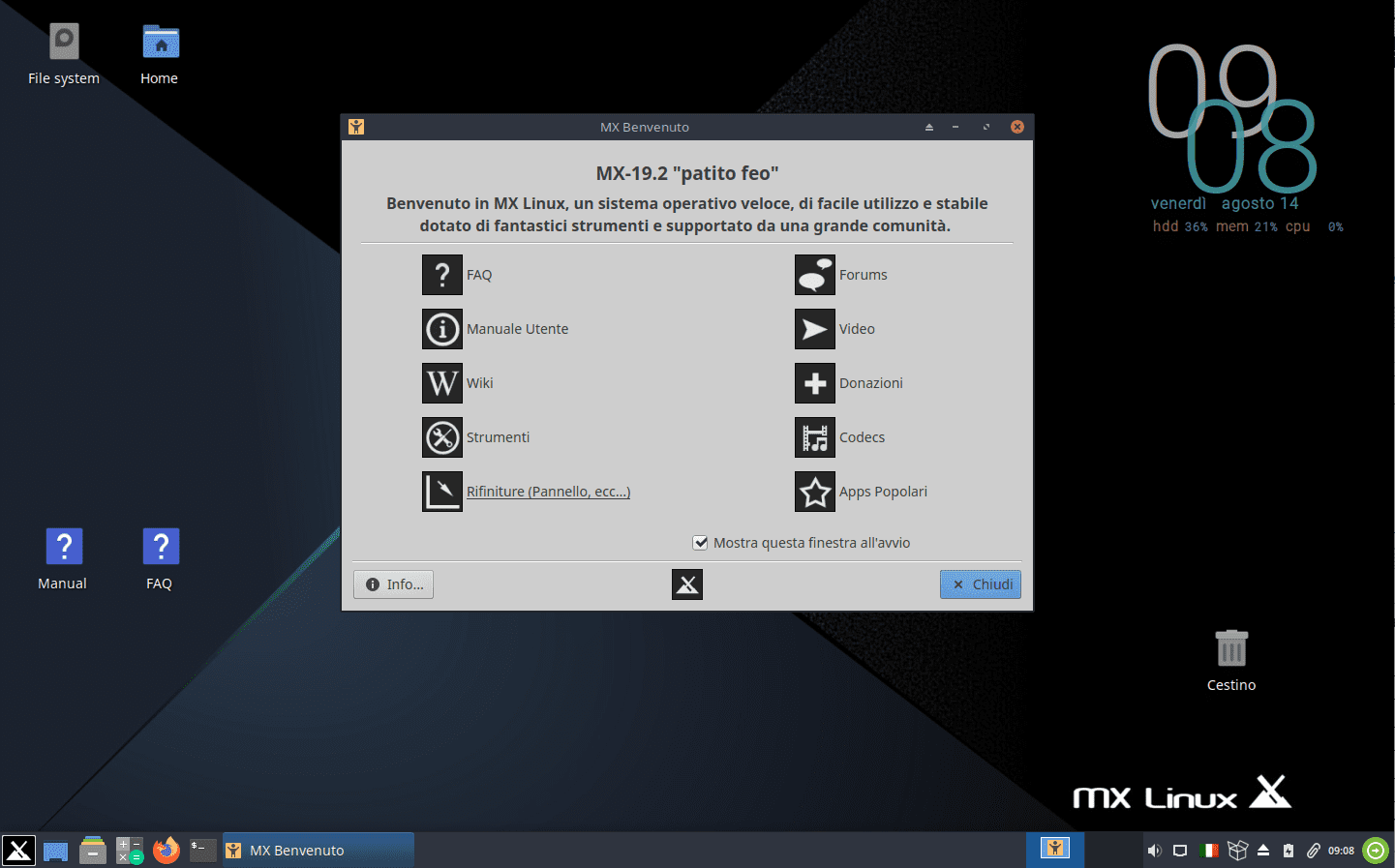Click the Conky clock widget on desktop
Screen dimensions: 1395x868
point(1245,139)
